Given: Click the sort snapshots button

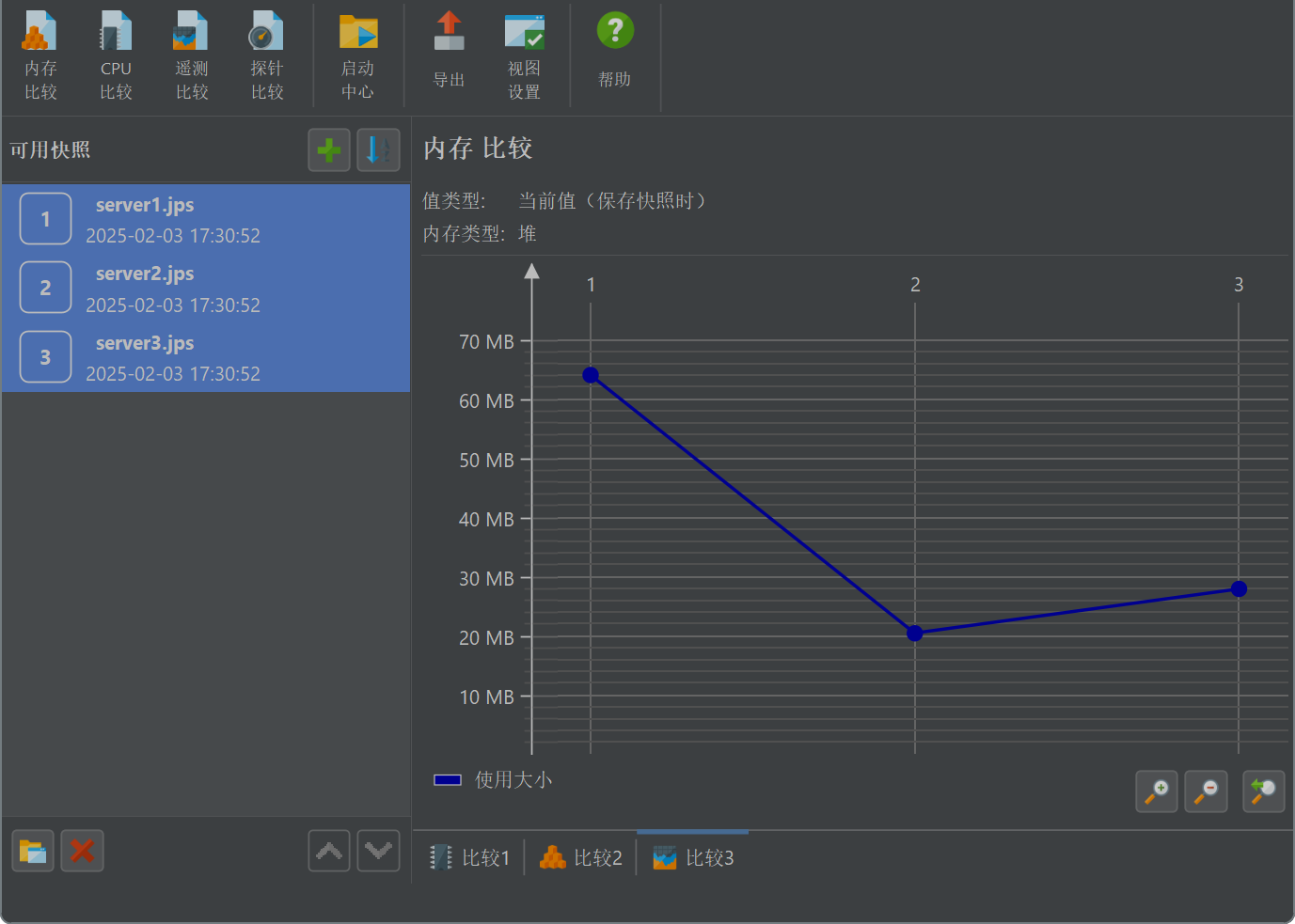Looking at the screenshot, I should click(378, 149).
